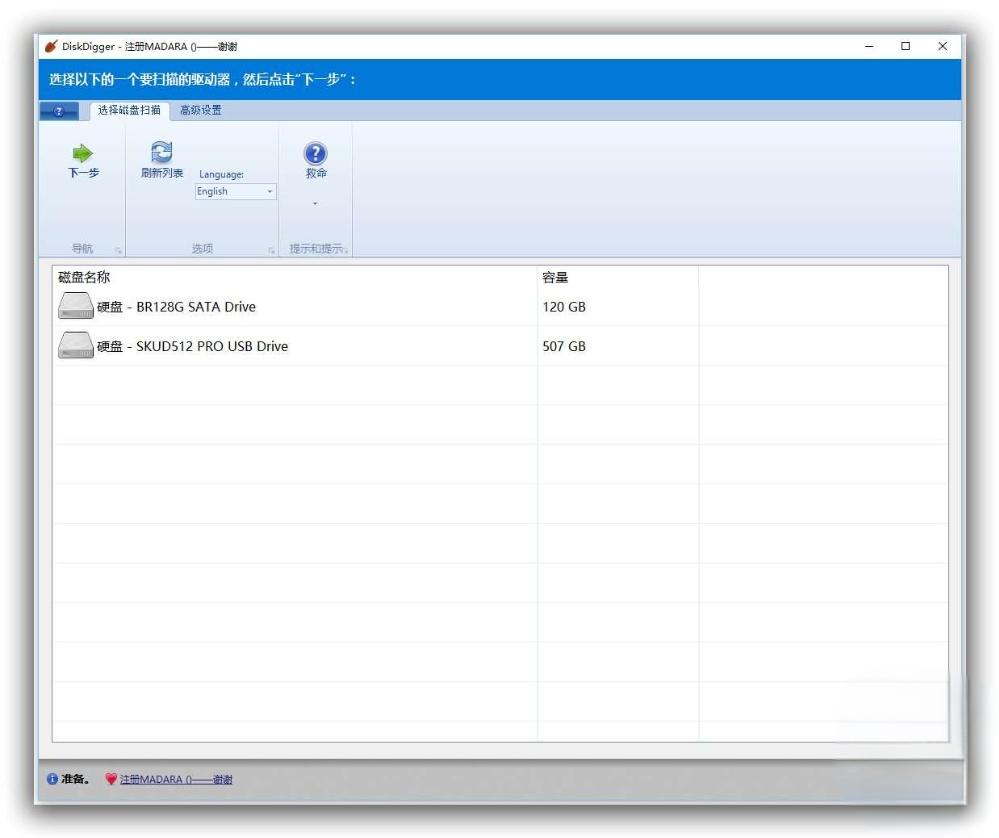Click the red heart icon in status bar
999x838 pixels.
(x=111, y=779)
